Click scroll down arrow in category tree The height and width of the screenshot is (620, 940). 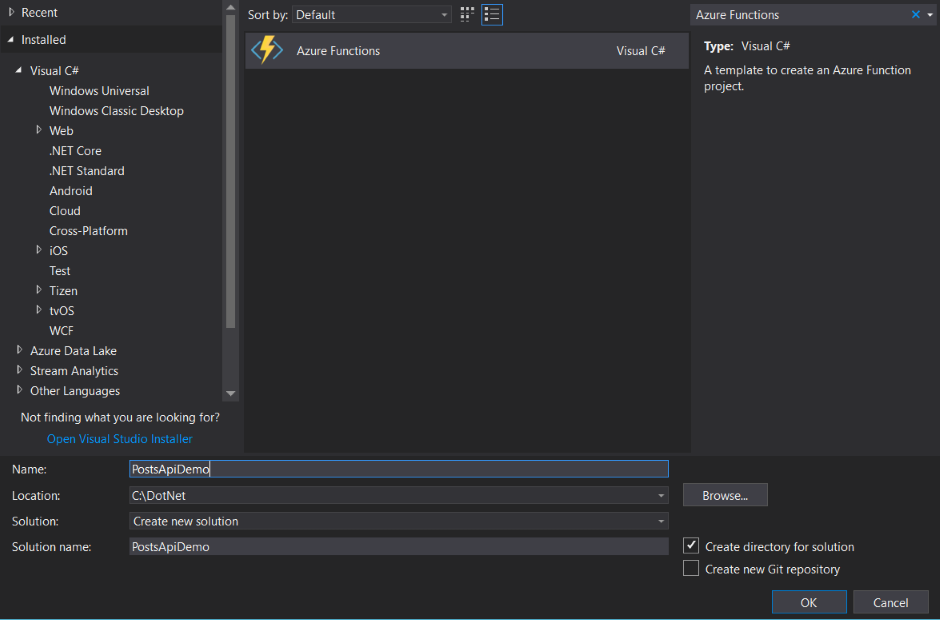230,393
